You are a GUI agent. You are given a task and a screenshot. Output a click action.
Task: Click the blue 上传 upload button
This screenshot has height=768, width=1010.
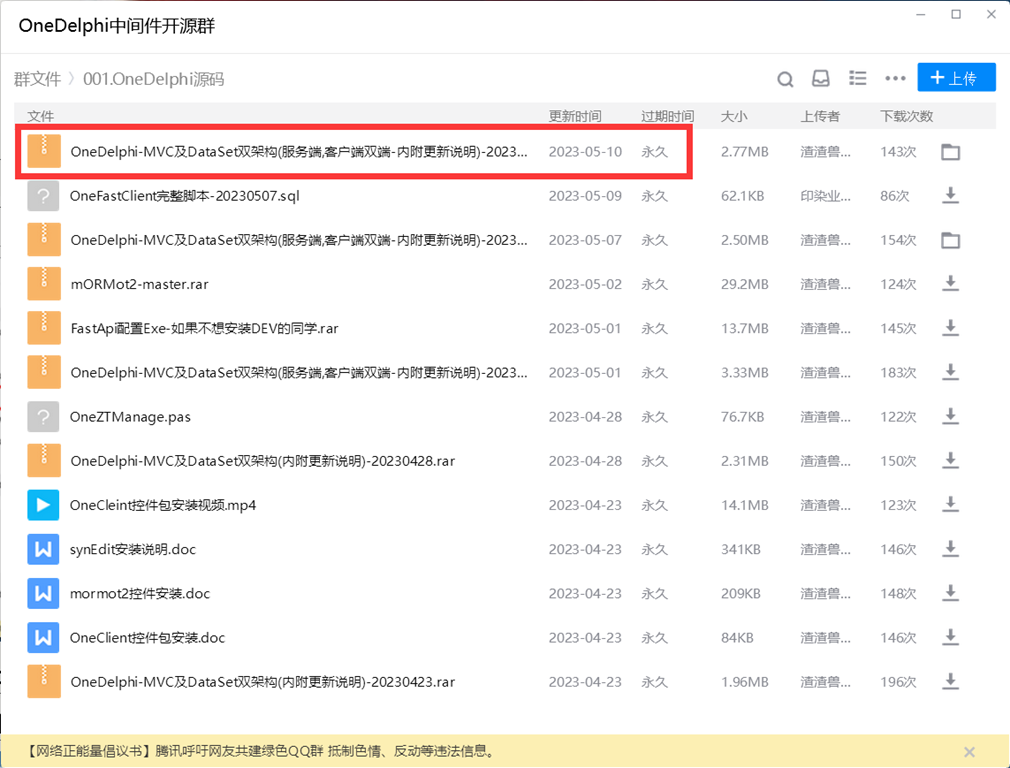956,77
